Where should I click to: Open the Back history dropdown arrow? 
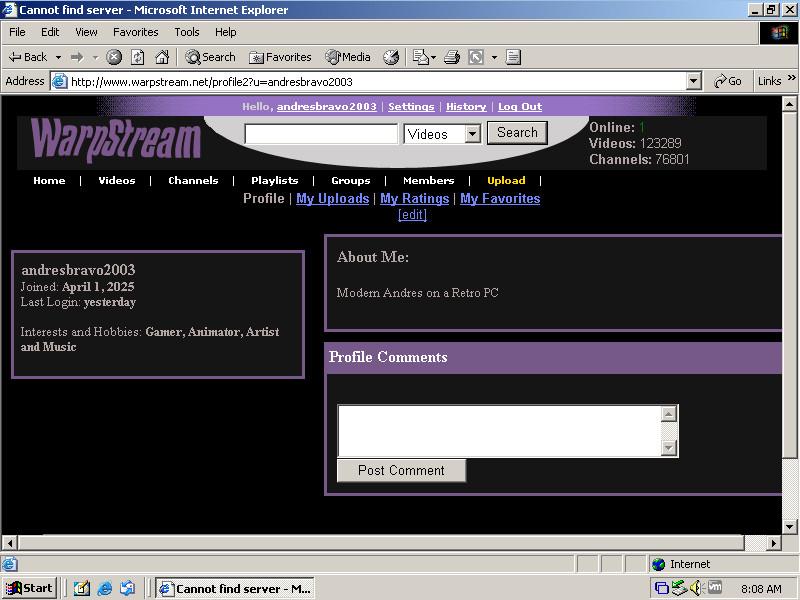coord(58,57)
